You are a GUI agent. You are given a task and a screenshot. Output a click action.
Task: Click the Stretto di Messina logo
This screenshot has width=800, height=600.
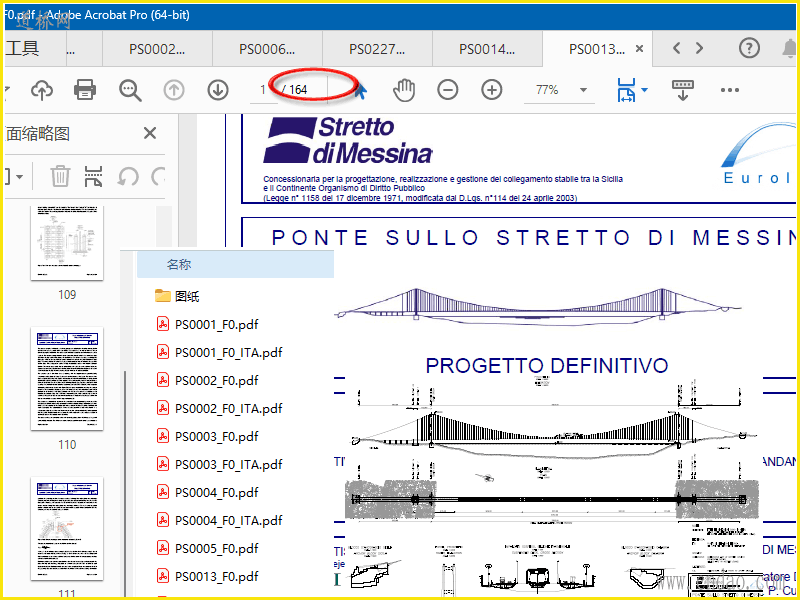(348, 140)
